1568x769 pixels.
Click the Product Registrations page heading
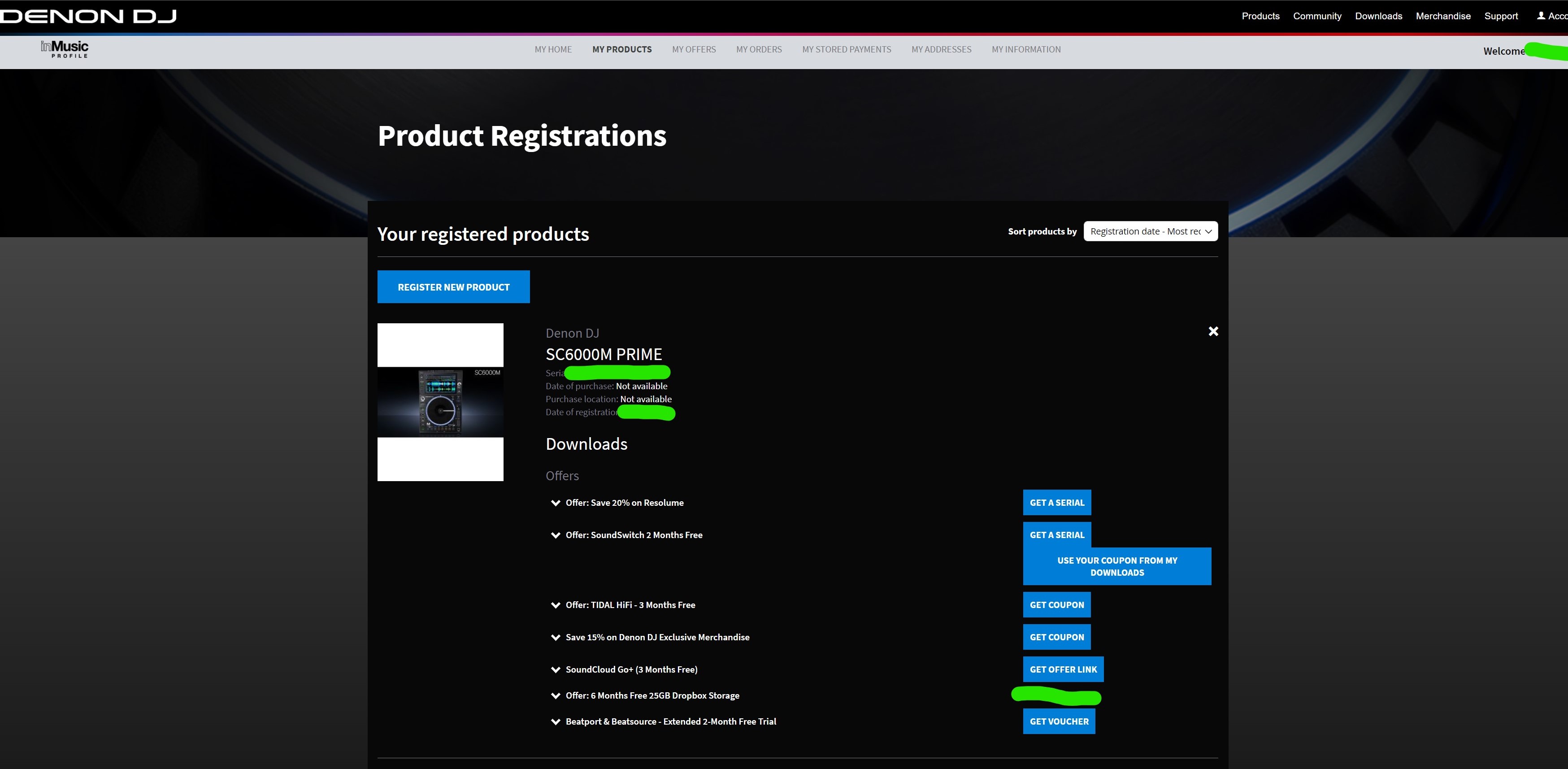click(521, 136)
